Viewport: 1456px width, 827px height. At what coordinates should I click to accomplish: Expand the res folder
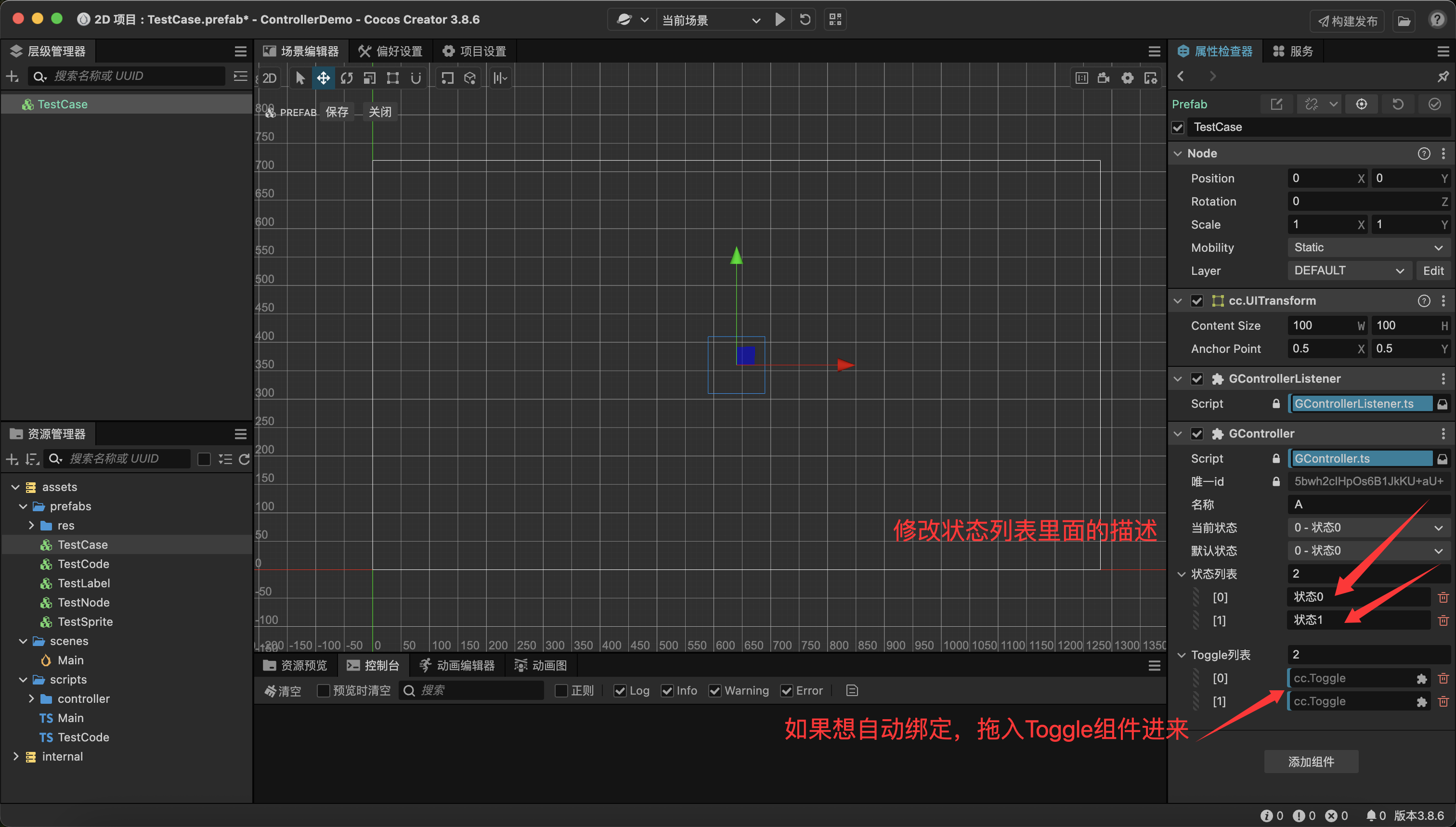tap(31, 525)
